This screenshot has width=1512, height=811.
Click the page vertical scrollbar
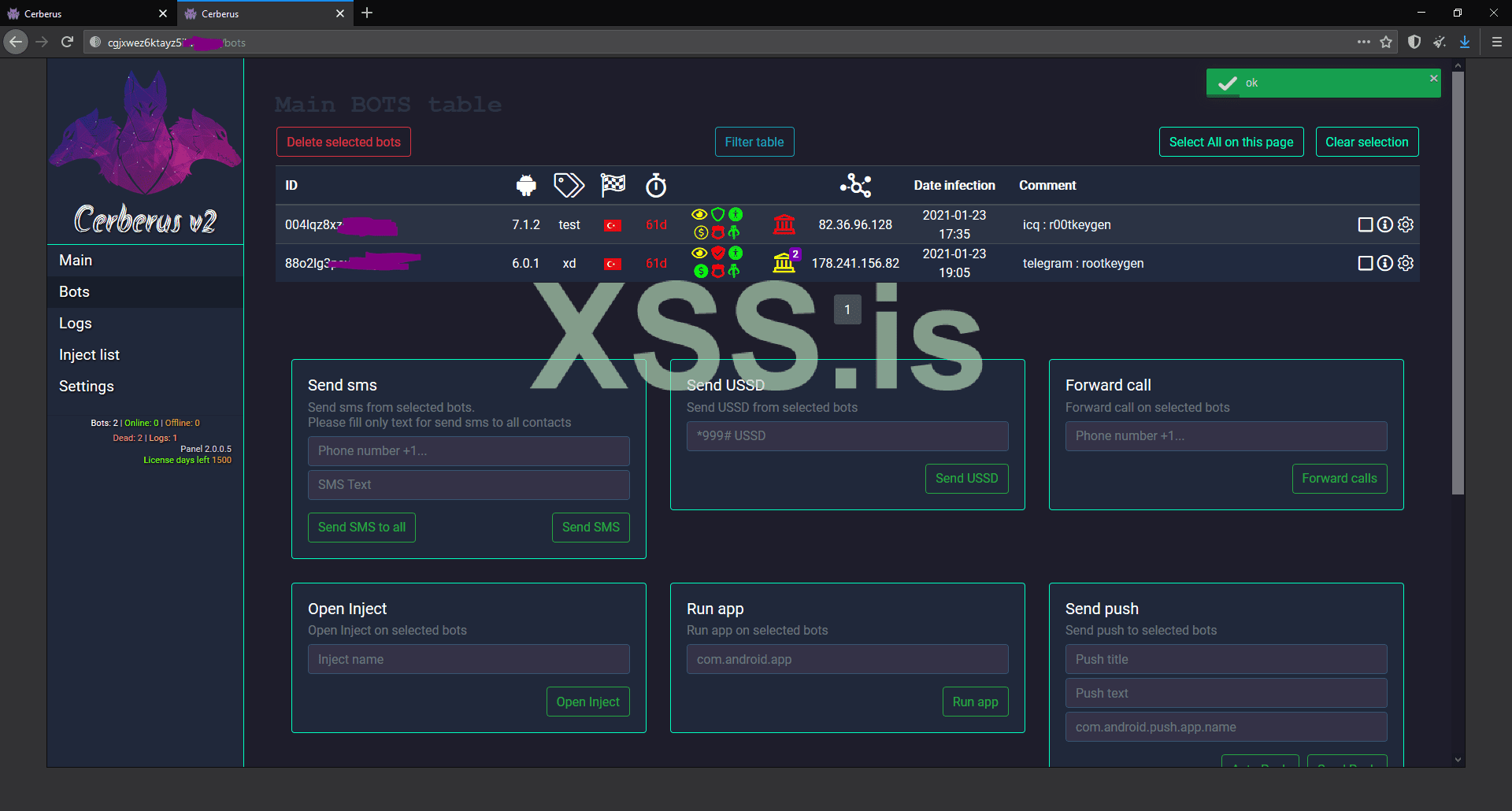coord(1458,283)
